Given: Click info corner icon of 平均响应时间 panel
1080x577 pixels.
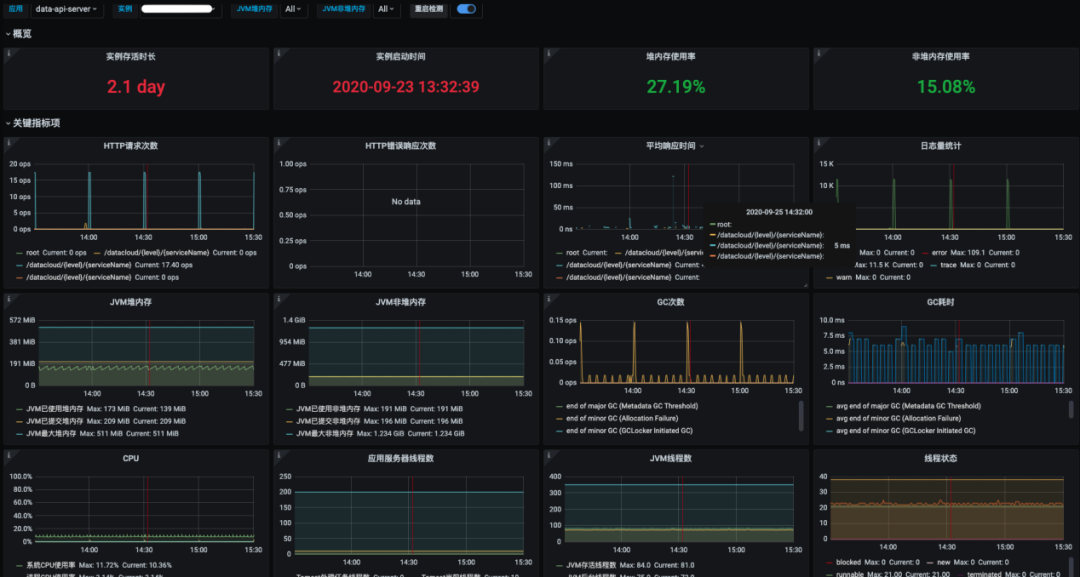Looking at the screenshot, I should [x=548, y=143].
